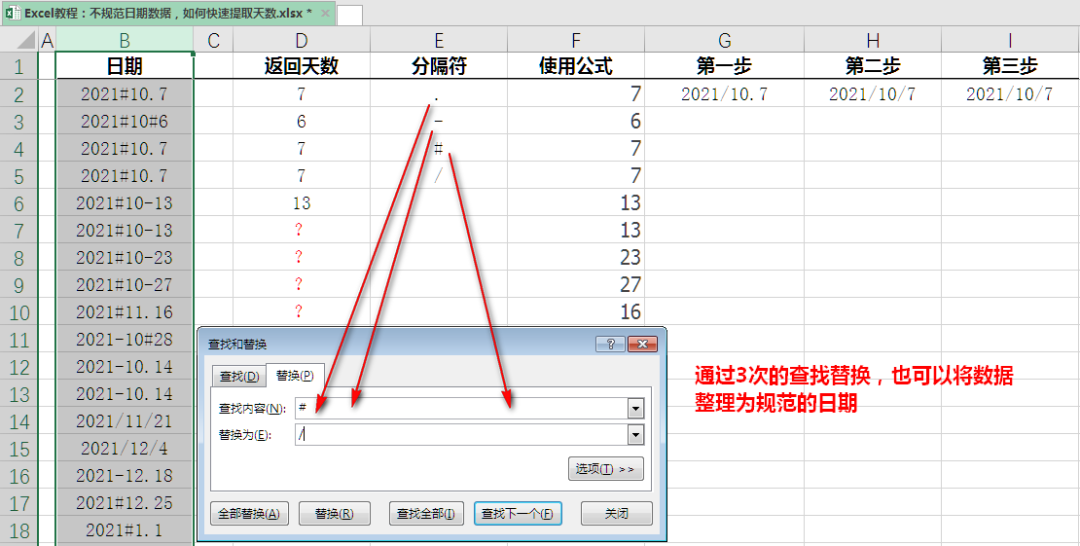Switch to the 替换(P) tab
Image resolution: width=1080 pixels, height=546 pixels.
click(295, 375)
